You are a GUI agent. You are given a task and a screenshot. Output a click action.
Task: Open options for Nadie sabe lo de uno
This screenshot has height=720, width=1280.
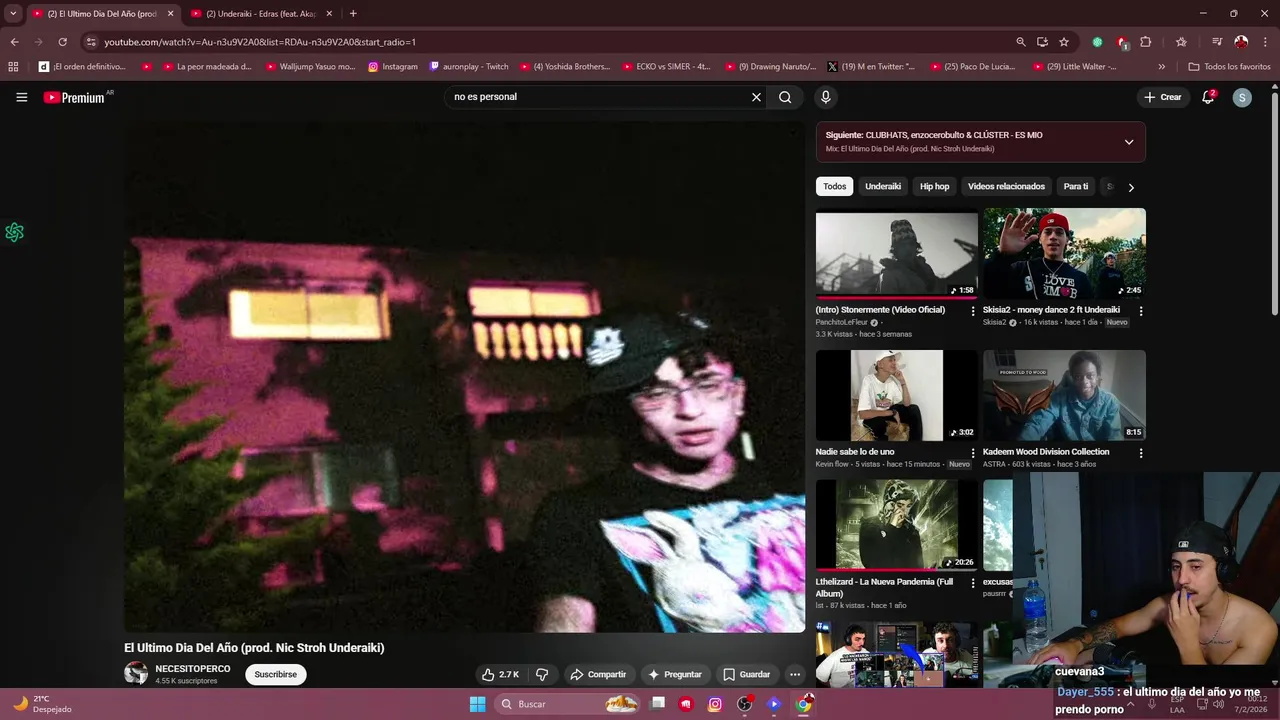(x=973, y=453)
